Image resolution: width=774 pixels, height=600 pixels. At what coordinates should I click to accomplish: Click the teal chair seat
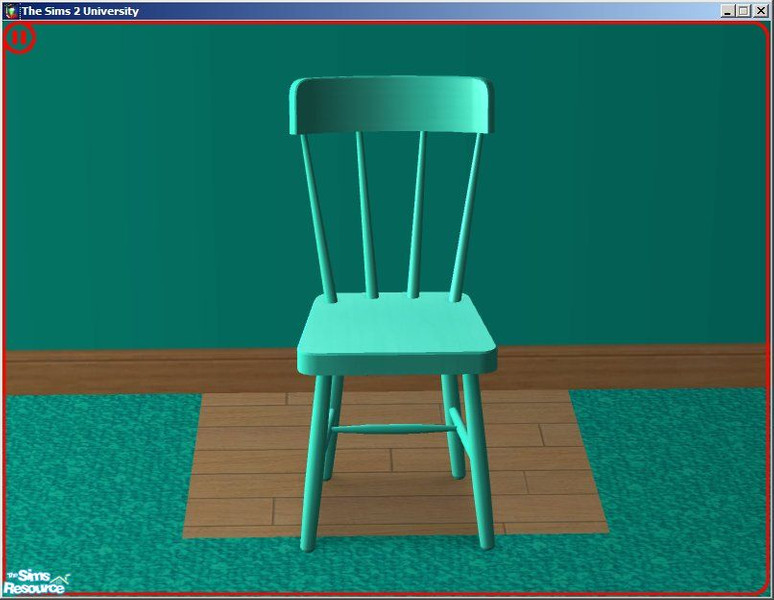(397, 328)
